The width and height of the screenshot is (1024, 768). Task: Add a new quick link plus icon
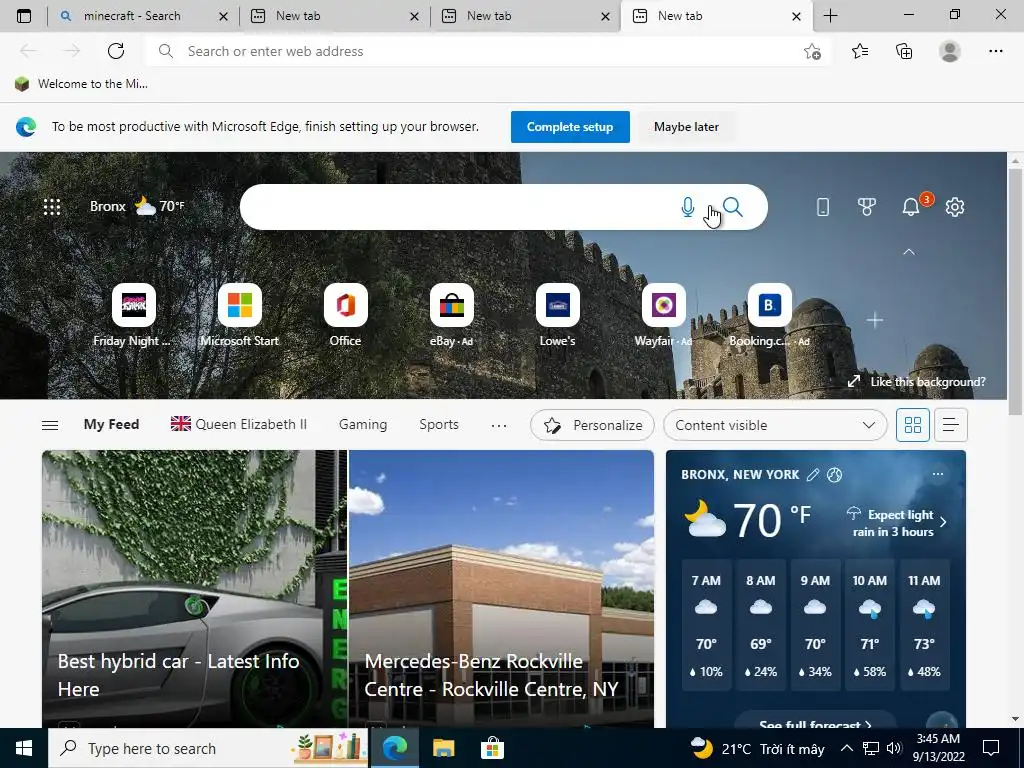(874, 320)
